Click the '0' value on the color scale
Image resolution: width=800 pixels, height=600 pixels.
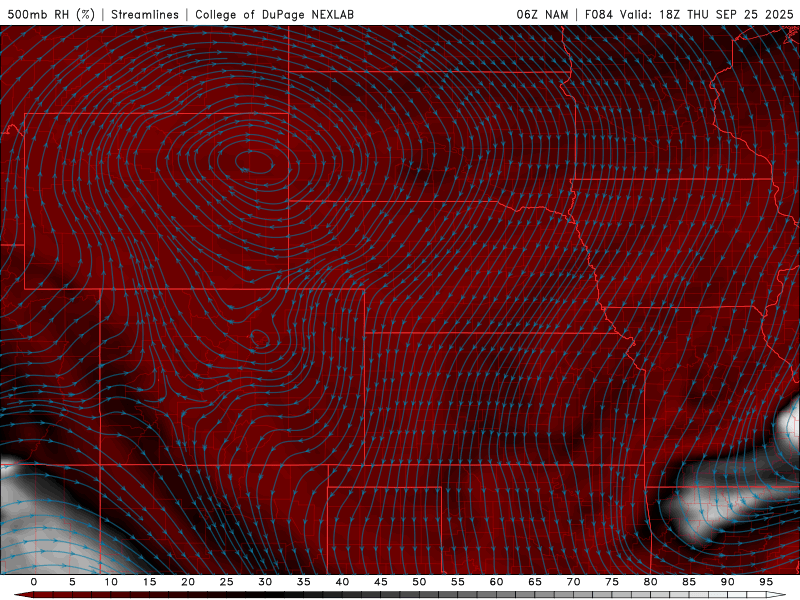coord(34,582)
